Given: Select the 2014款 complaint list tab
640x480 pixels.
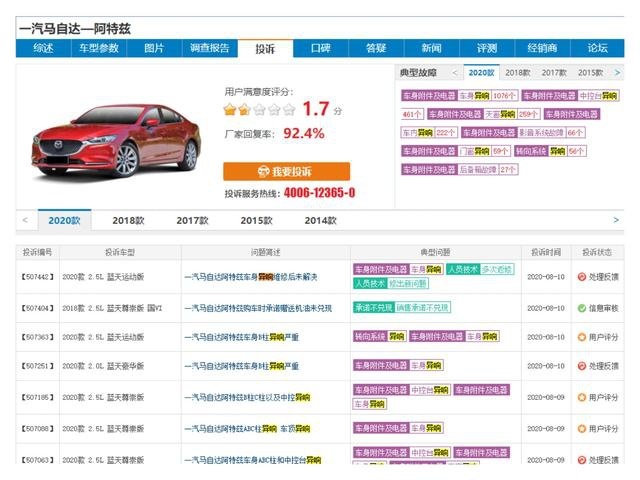Looking at the screenshot, I should click(x=320, y=220).
